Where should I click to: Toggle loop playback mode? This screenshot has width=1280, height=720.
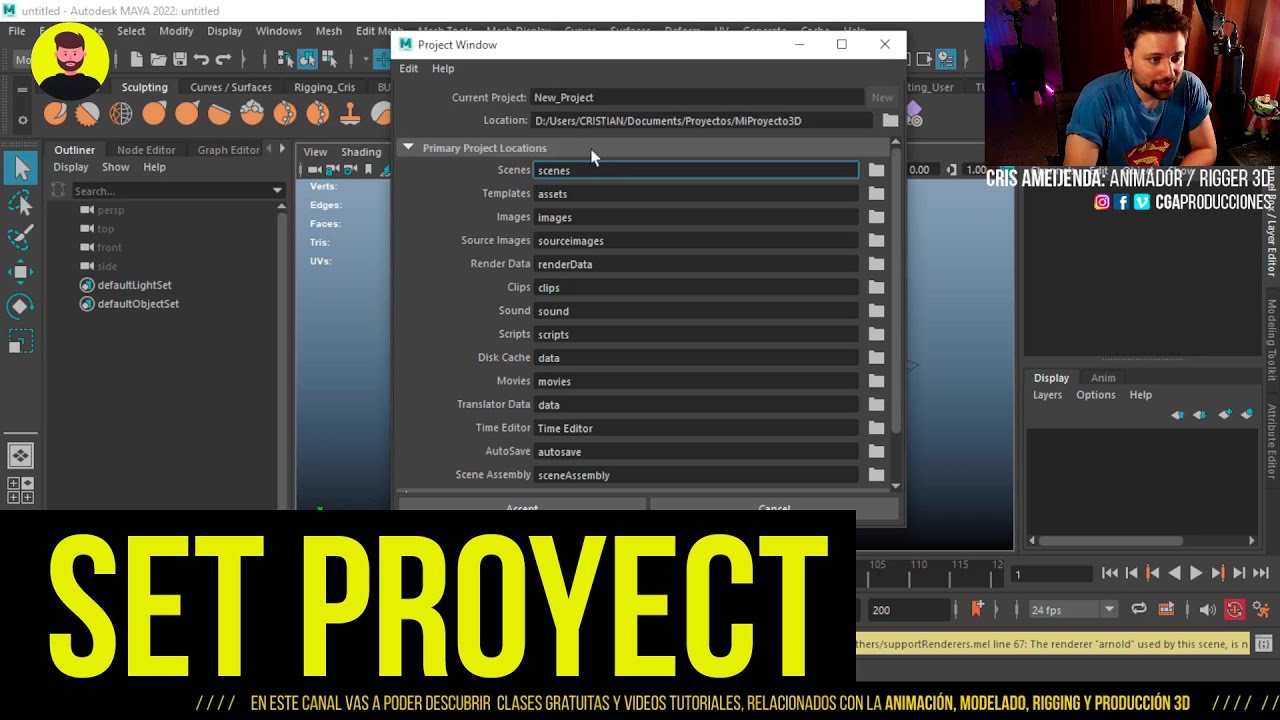[1138, 609]
